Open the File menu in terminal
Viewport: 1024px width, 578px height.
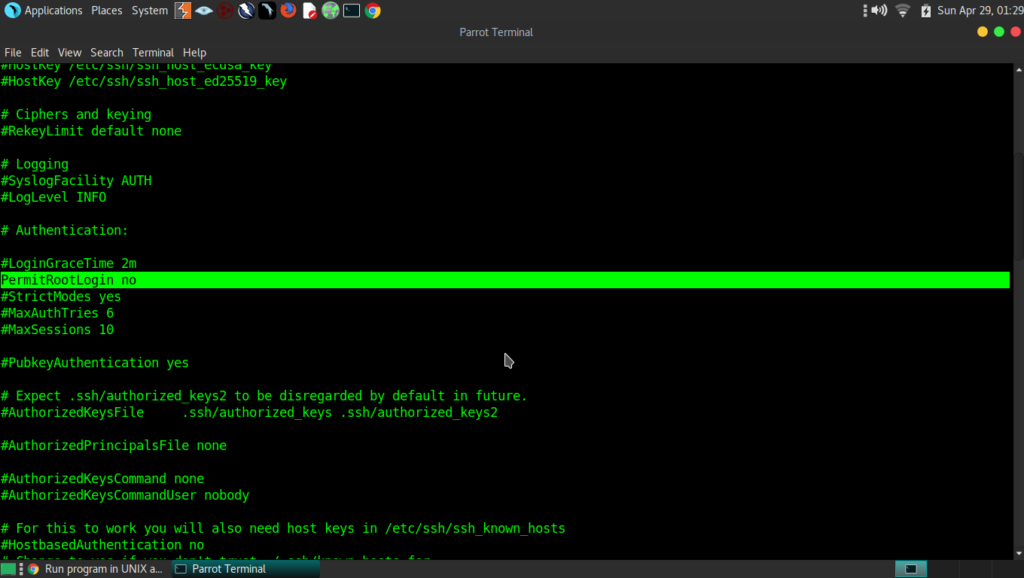pos(13,52)
